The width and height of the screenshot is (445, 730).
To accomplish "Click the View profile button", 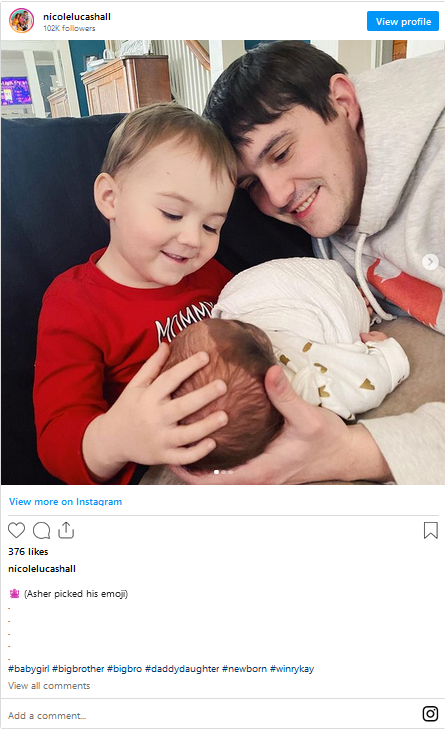I will pyautogui.click(x=403, y=21).
